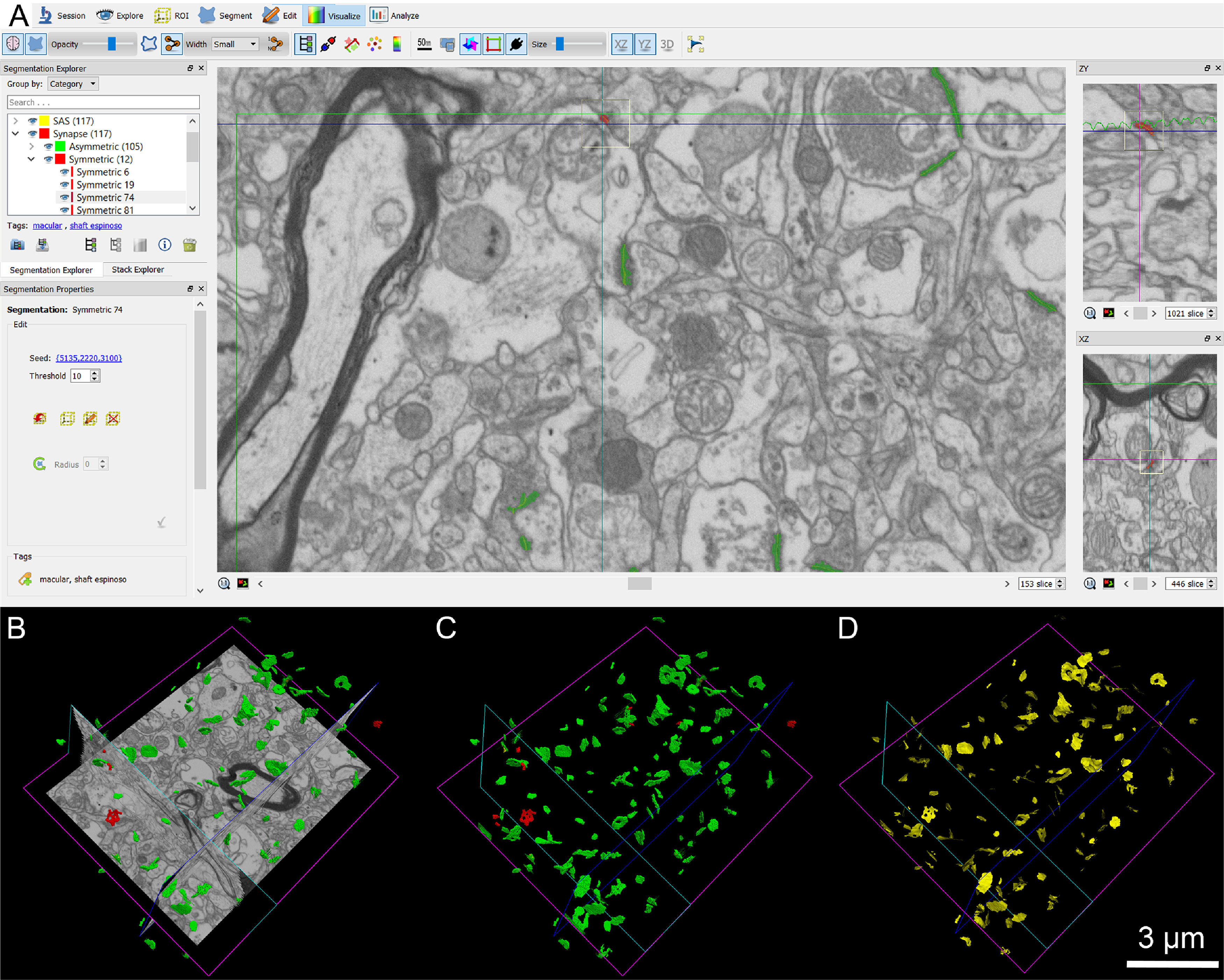
Task: Click the gray gradient square icon
Action: [140, 245]
